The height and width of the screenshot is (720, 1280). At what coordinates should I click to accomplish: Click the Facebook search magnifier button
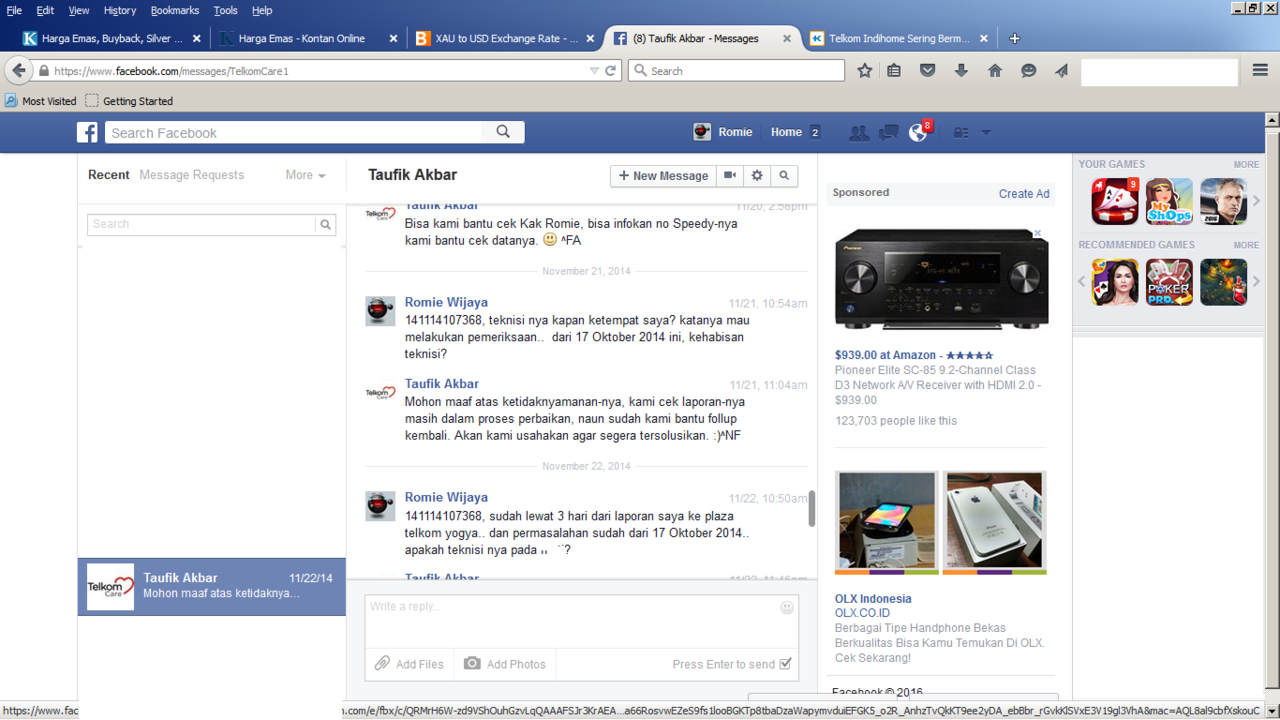pyautogui.click(x=503, y=132)
